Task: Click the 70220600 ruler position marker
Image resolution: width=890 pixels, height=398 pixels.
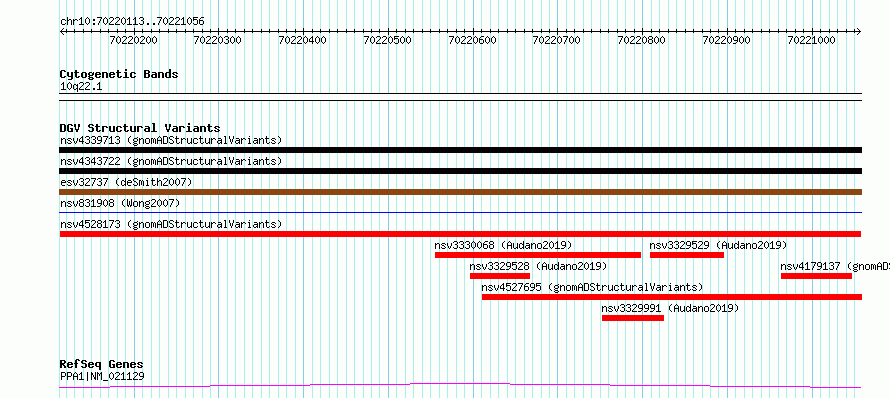Action: [x=472, y=40]
